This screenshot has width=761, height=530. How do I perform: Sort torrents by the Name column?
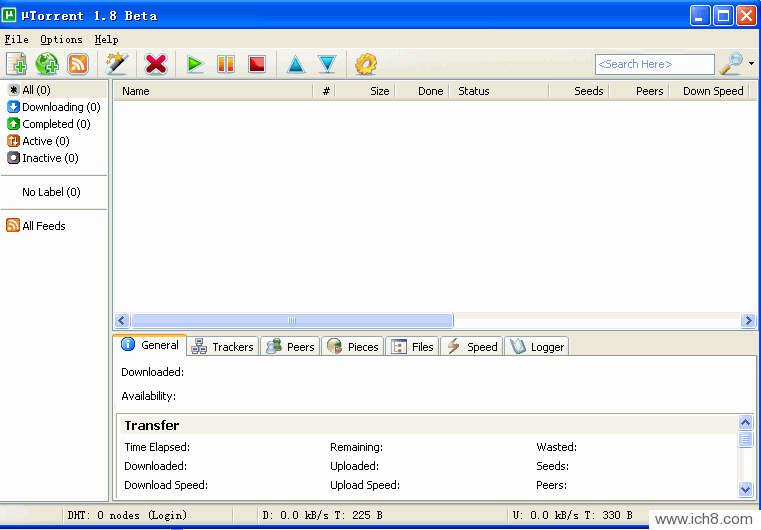point(214,91)
